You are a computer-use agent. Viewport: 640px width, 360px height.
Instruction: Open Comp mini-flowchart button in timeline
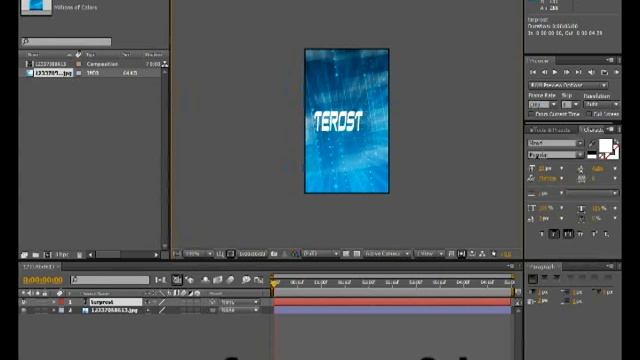161,280
